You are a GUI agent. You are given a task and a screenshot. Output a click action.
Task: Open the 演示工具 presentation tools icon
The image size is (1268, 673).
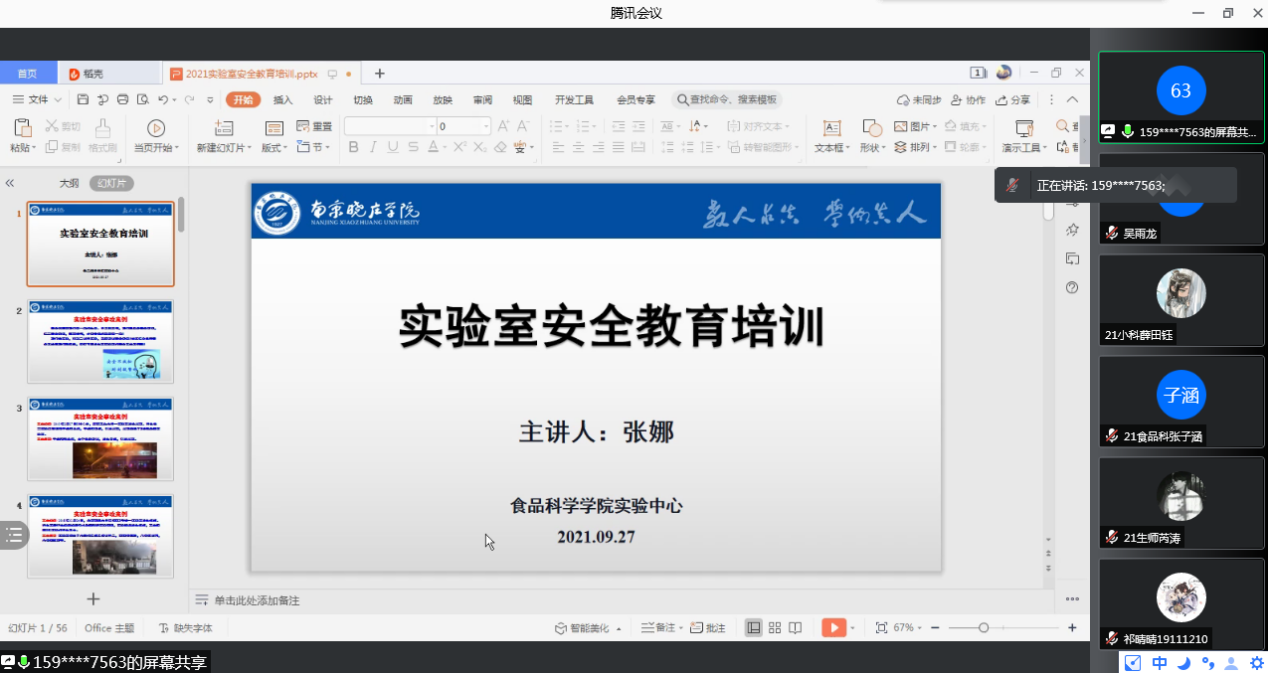1024,128
